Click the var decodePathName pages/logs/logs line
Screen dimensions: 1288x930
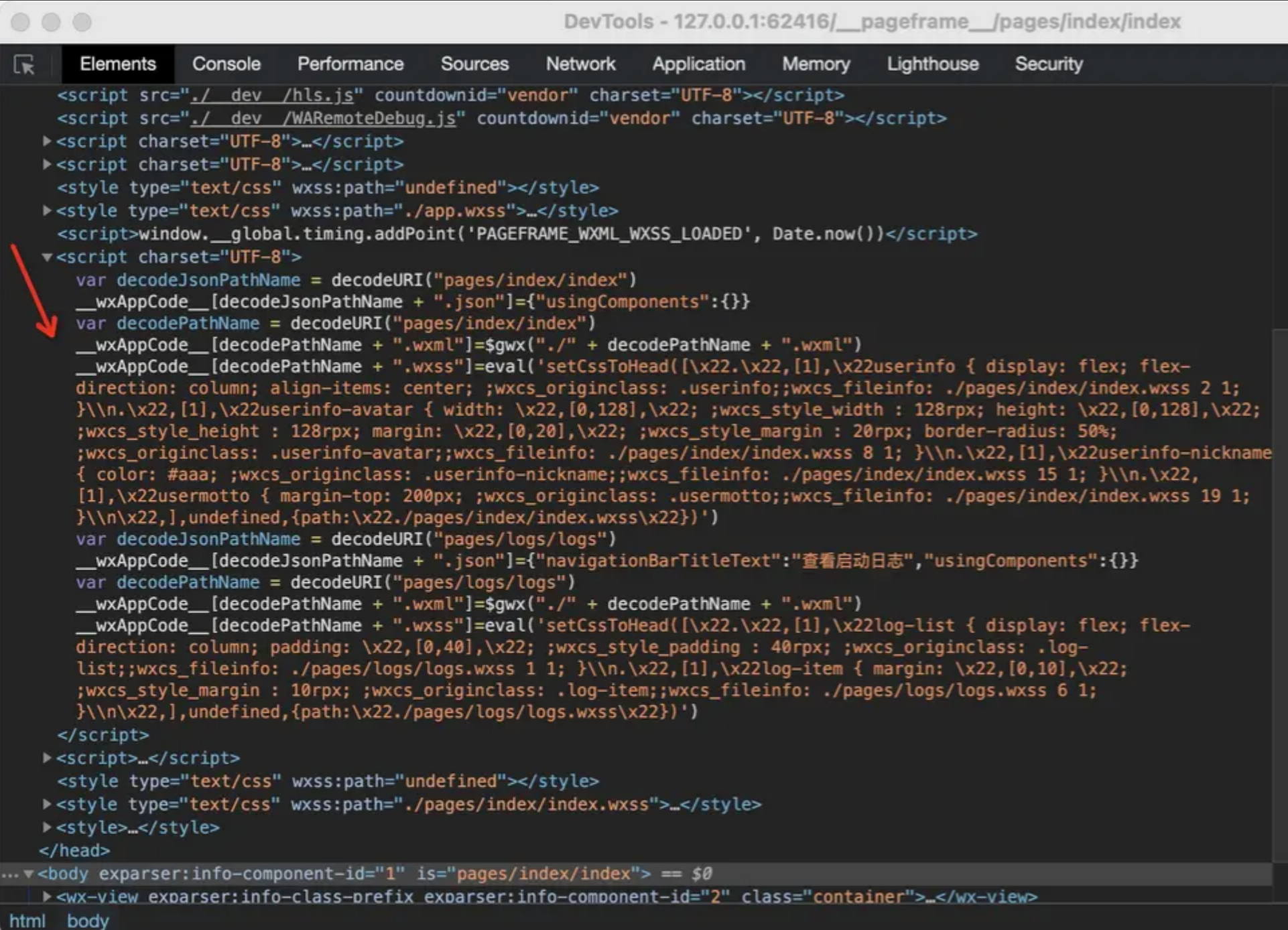[x=325, y=583]
